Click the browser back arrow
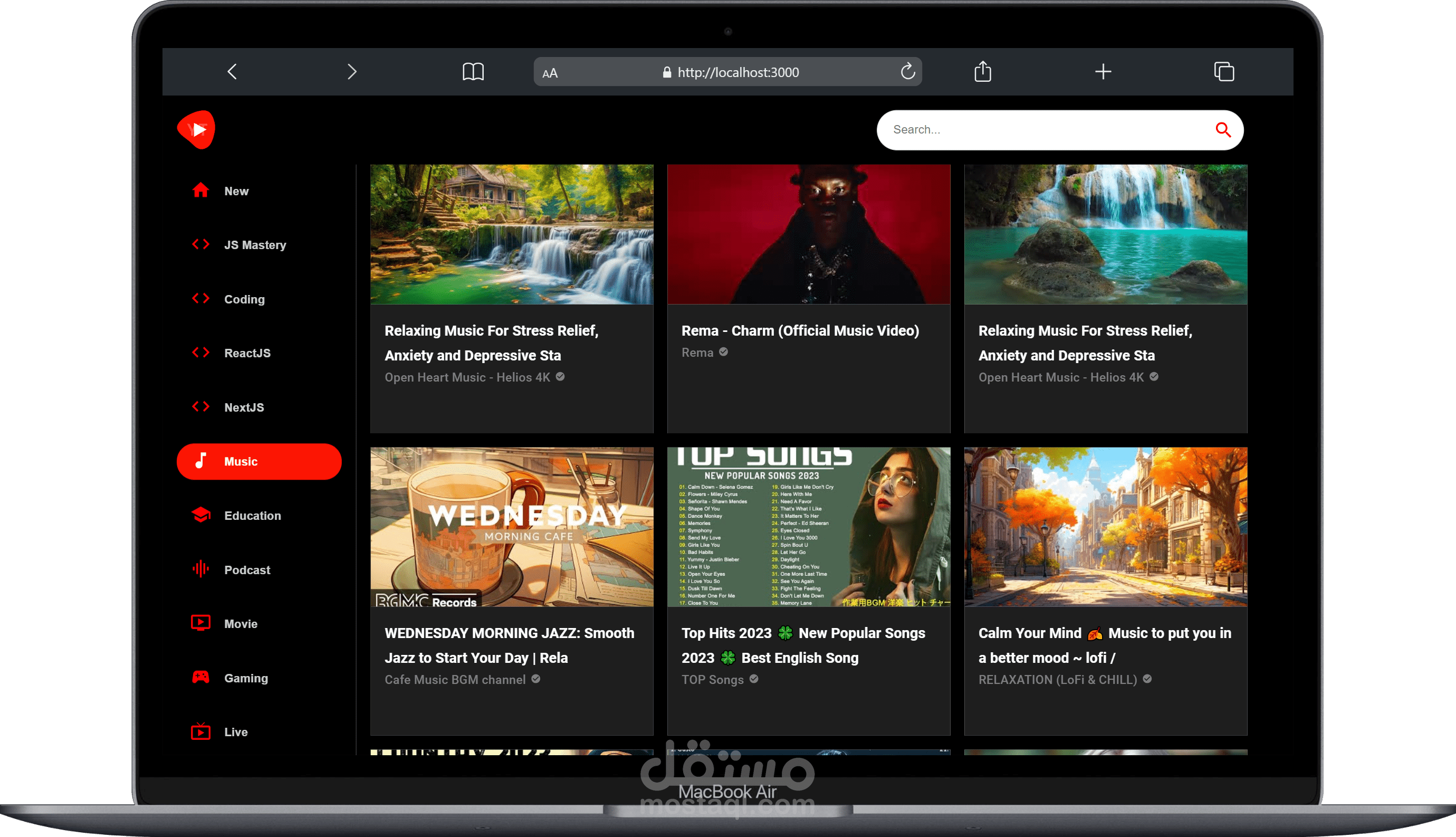The height and width of the screenshot is (837, 1456). (x=232, y=72)
